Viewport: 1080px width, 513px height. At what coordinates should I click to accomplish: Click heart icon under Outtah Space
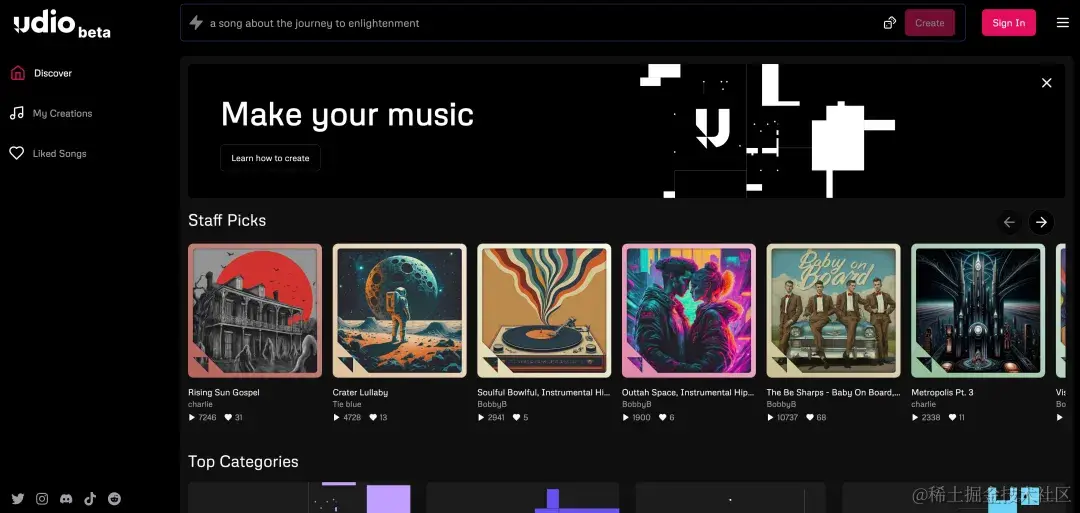pos(663,417)
